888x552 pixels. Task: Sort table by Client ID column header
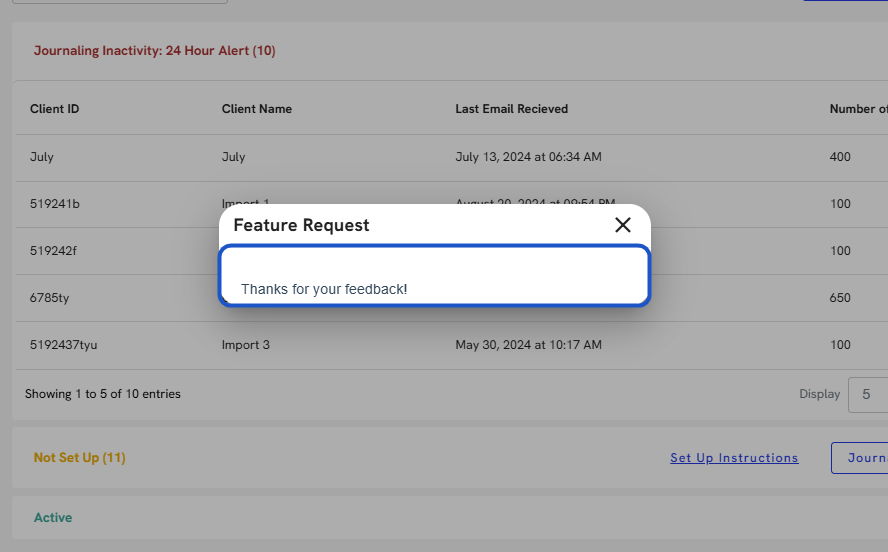click(55, 109)
